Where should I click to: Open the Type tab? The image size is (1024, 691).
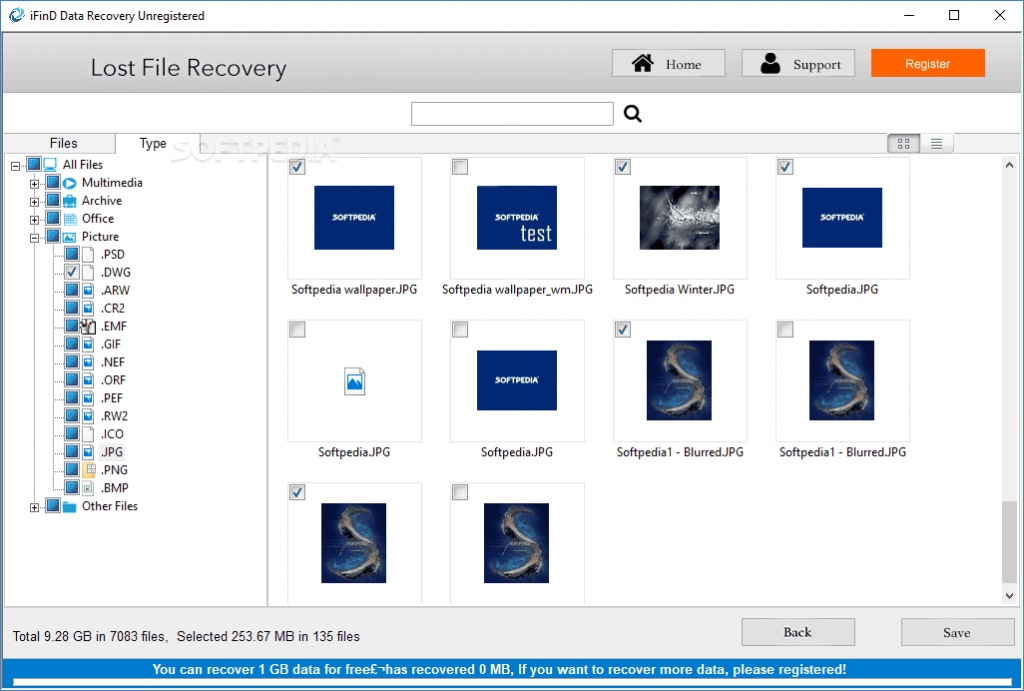click(x=153, y=143)
